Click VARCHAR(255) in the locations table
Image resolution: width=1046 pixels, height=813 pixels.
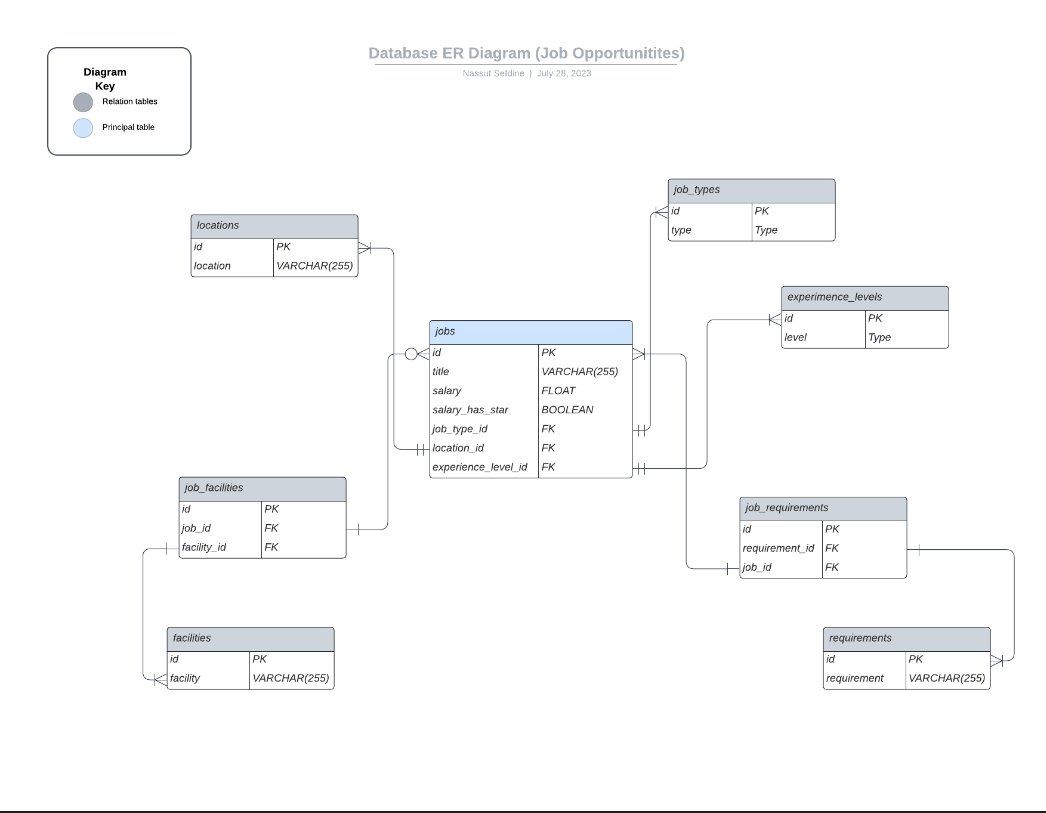point(314,265)
